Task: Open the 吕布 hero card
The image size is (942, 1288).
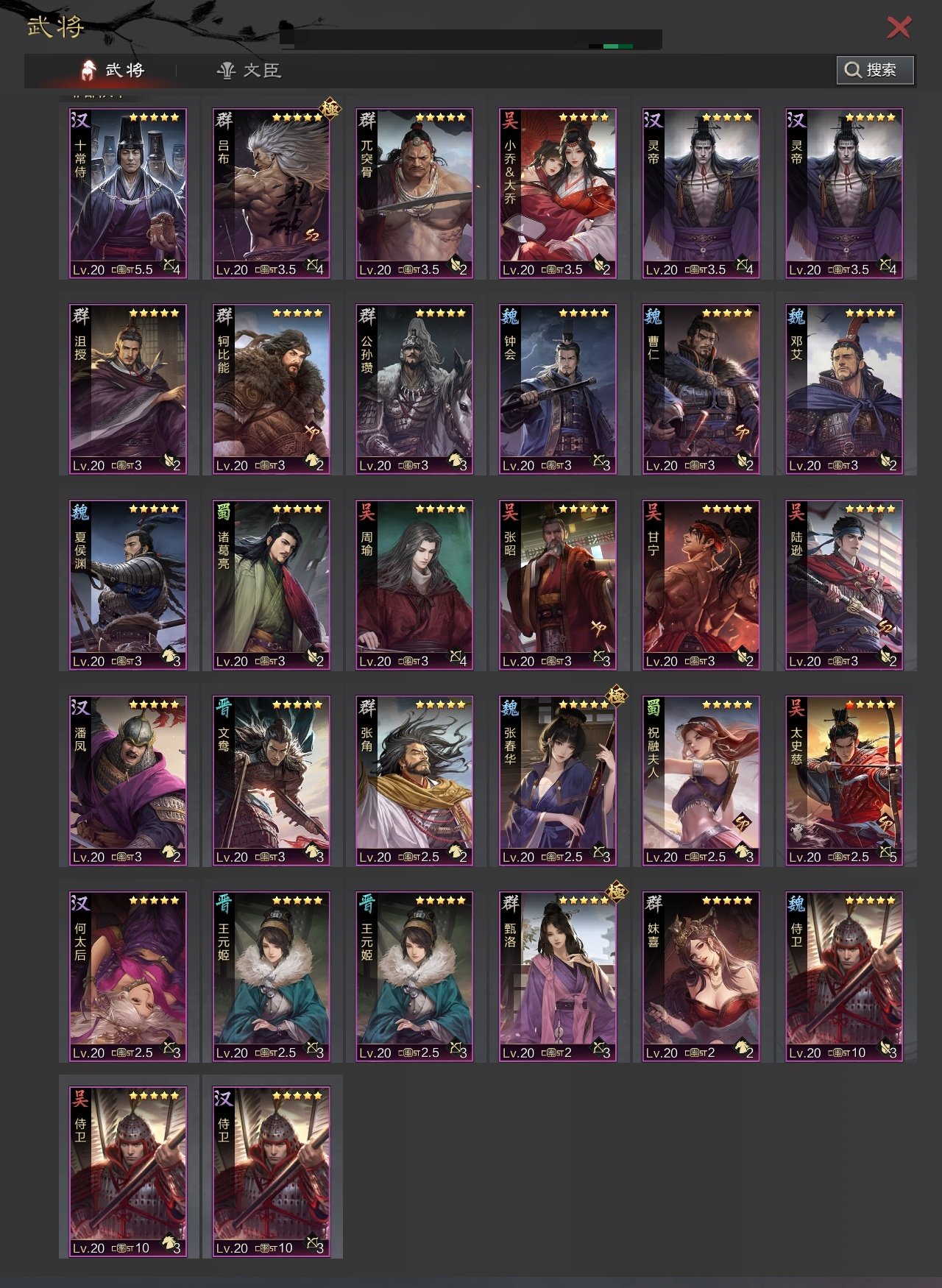Action: click(x=272, y=194)
